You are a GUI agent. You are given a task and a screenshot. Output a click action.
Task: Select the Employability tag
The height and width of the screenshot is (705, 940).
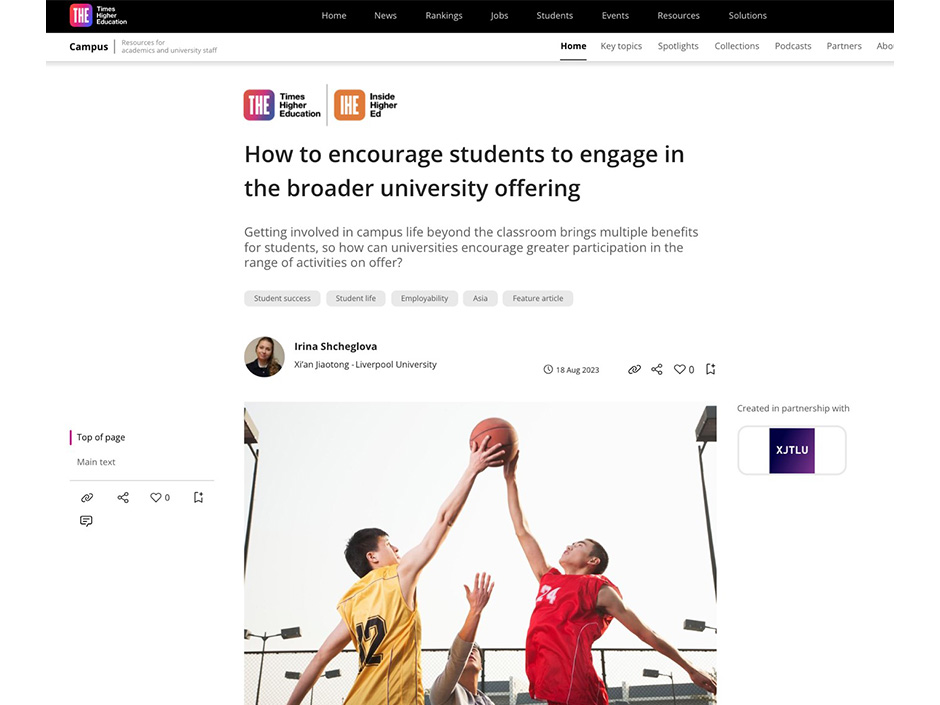click(424, 299)
